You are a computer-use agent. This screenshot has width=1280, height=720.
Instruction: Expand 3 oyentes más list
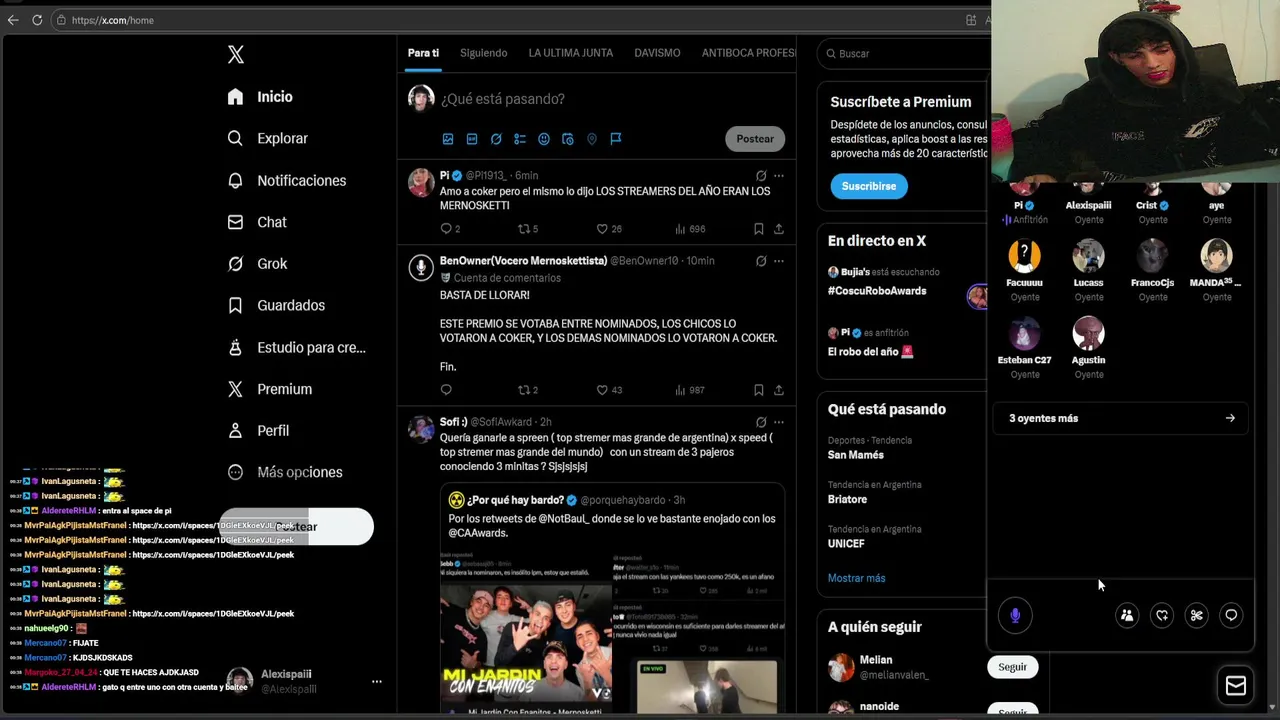(x=1121, y=418)
